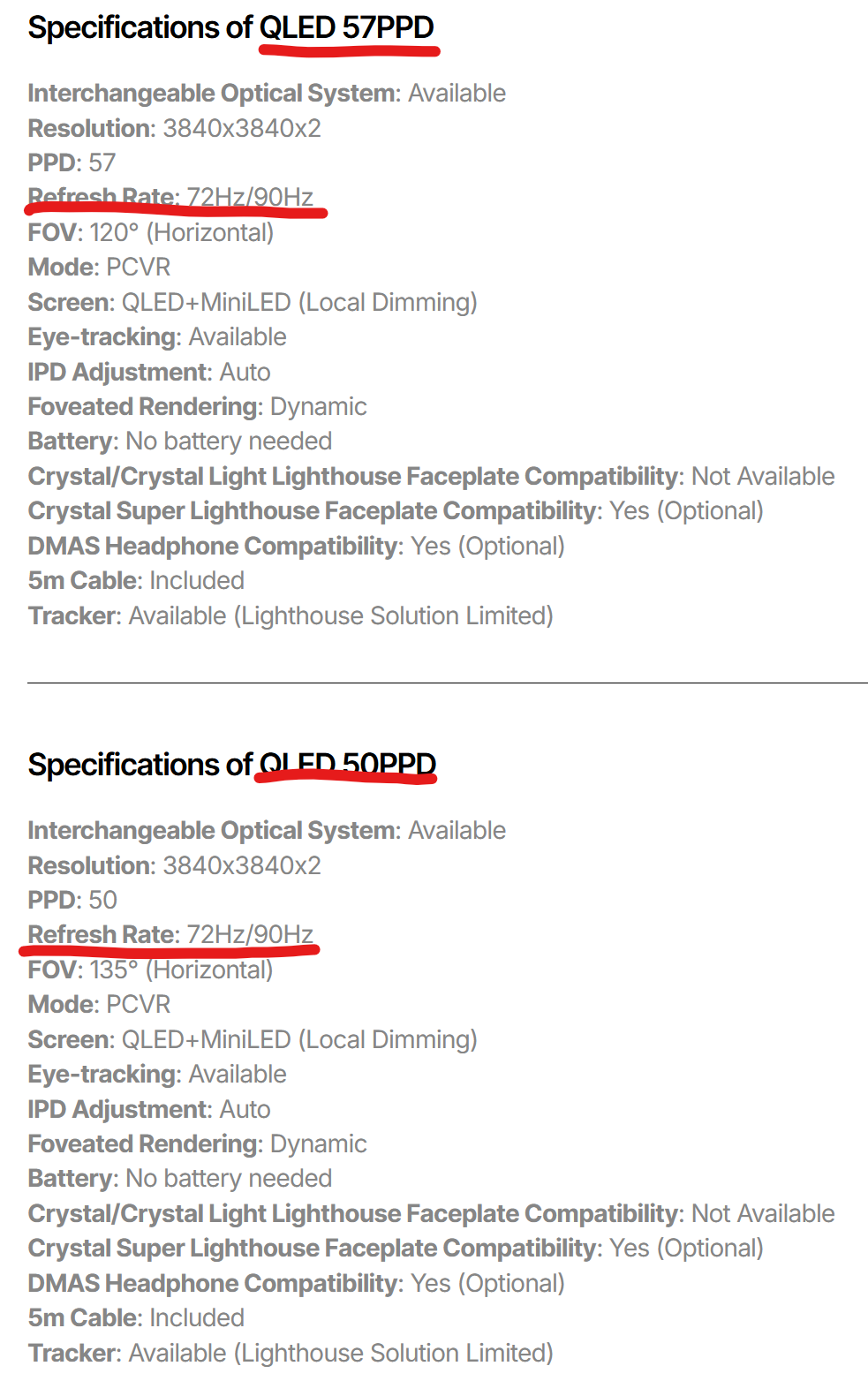Click the Resolution line in the 57PPD section
Image resolution: width=868 pixels, height=1381 pixels.
174,128
